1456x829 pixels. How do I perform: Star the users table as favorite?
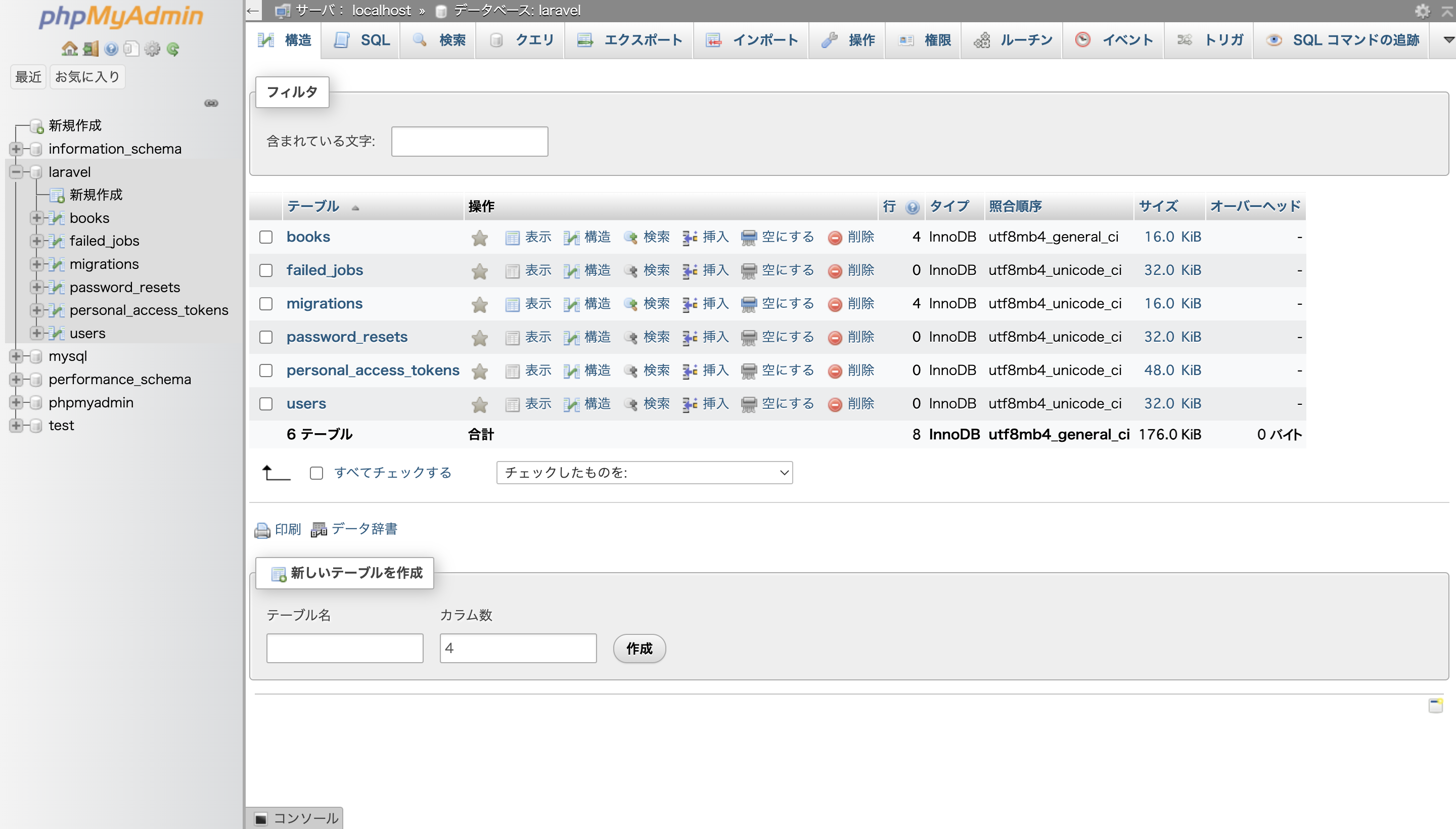[480, 404]
